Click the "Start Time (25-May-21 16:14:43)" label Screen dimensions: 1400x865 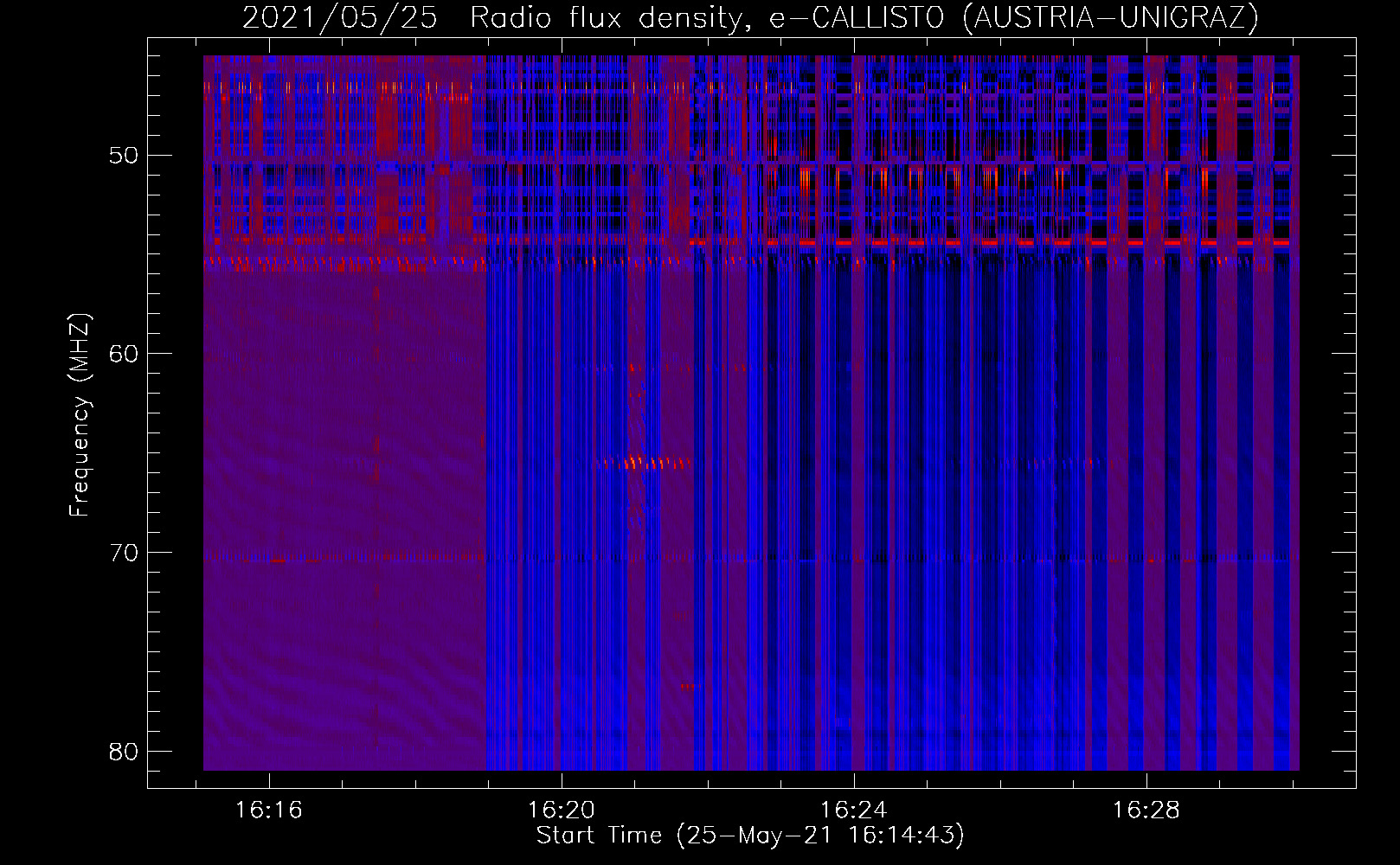pos(750,836)
